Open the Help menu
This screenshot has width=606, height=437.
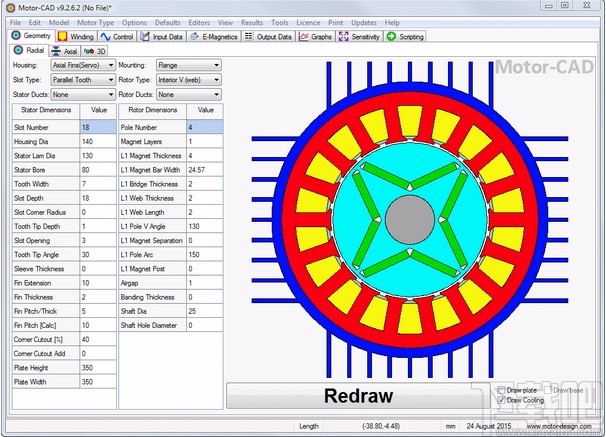[392, 22]
